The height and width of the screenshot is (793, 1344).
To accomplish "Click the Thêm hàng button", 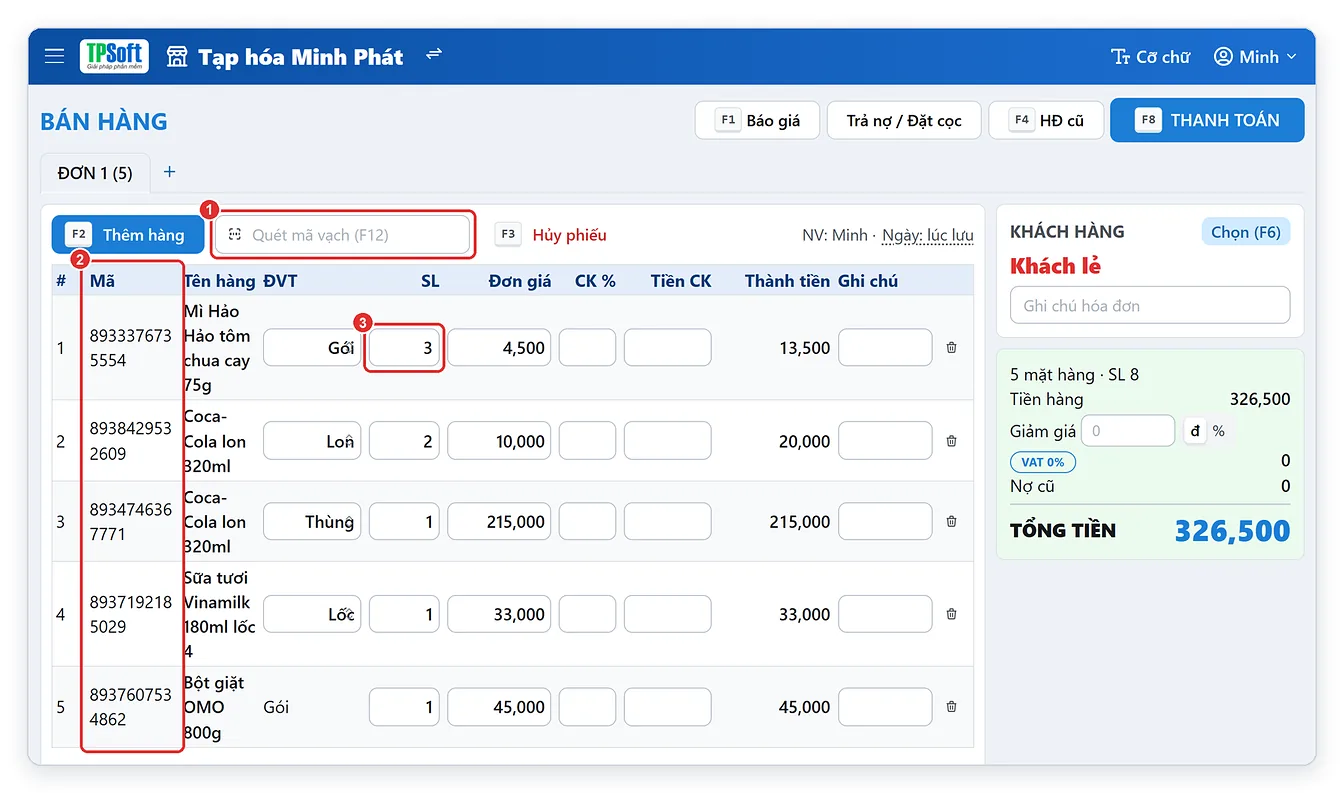I will point(128,235).
